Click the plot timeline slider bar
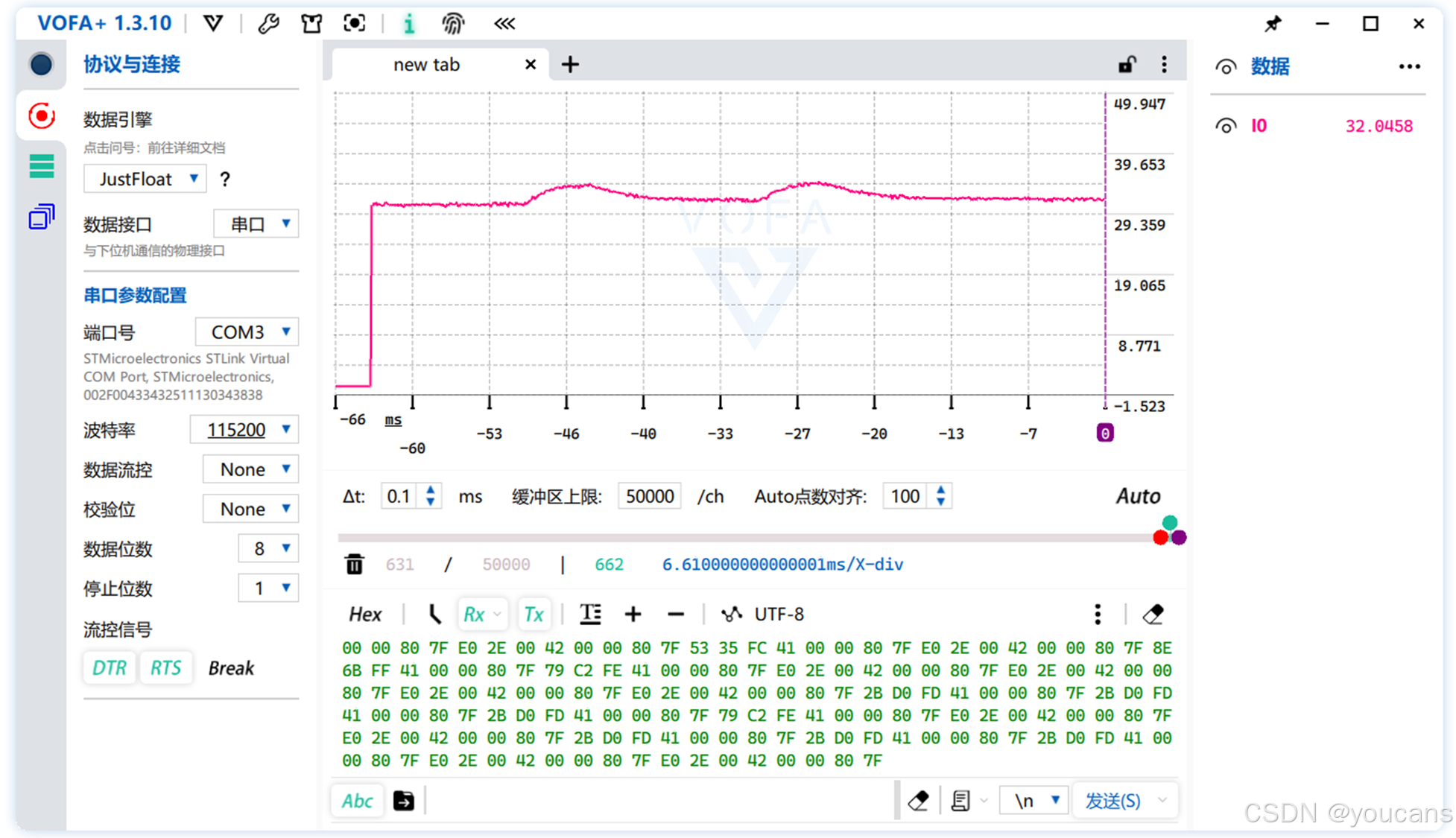 coord(745,538)
